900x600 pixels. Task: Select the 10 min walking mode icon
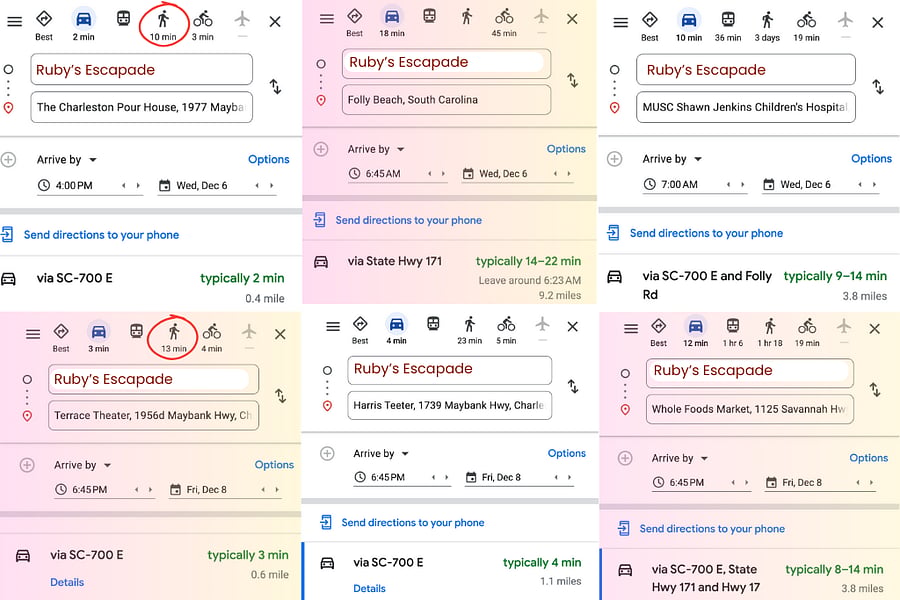[x=164, y=20]
